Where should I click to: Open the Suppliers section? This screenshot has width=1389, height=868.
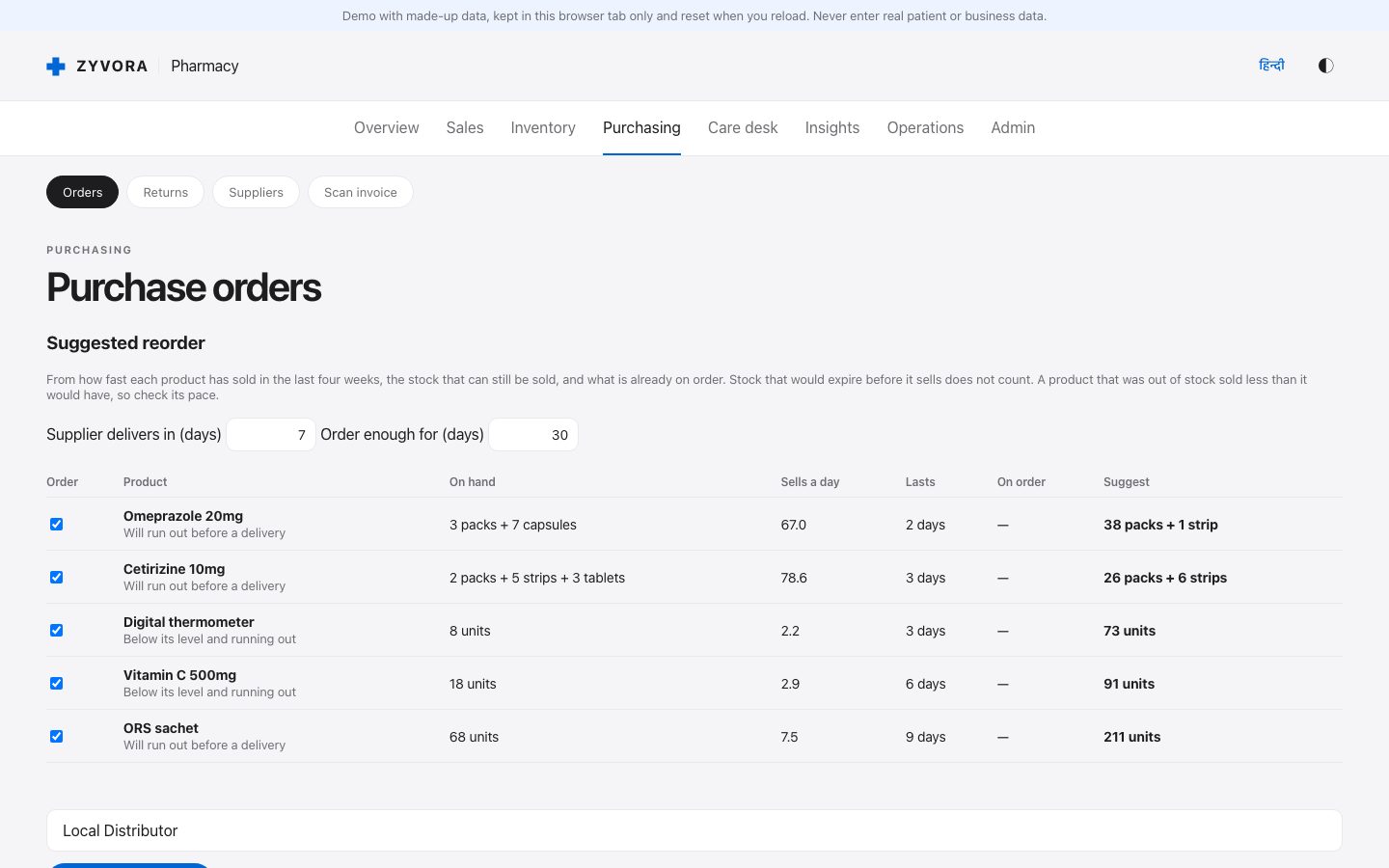point(256,192)
